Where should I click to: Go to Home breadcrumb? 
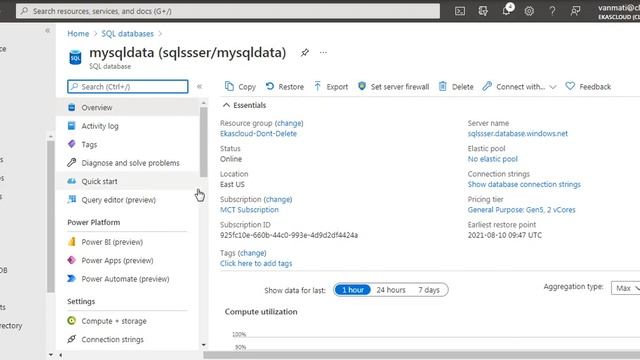(x=78, y=33)
